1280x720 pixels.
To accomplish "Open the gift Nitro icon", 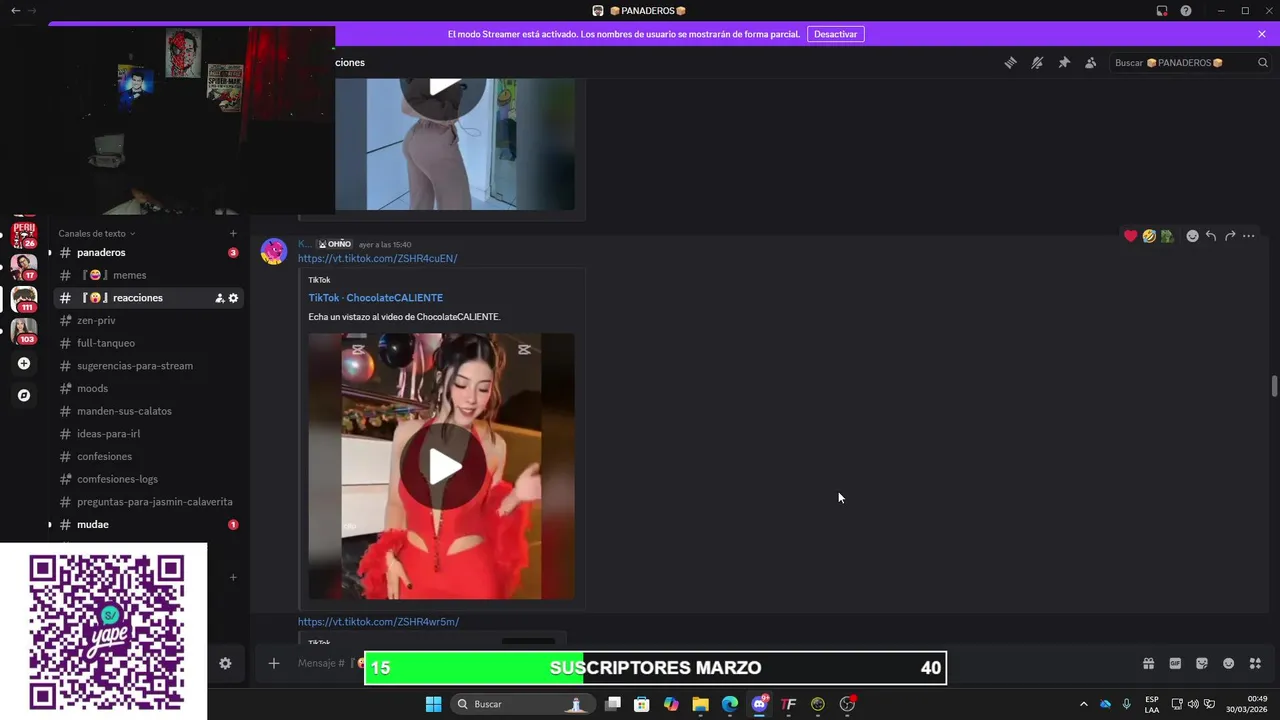I will click(1148, 663).
